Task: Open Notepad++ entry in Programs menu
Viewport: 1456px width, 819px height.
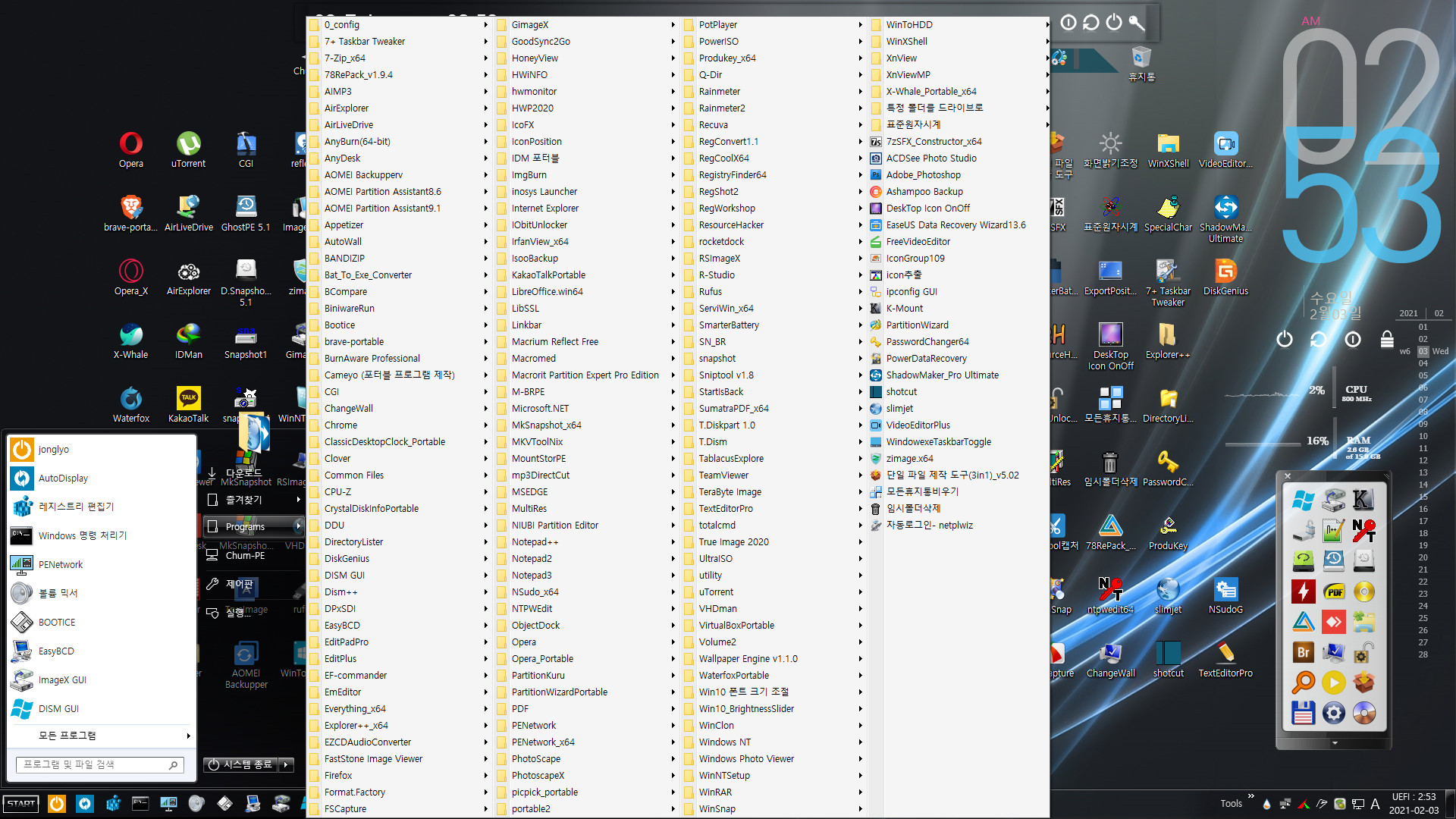Action: [x=585, y=541]
